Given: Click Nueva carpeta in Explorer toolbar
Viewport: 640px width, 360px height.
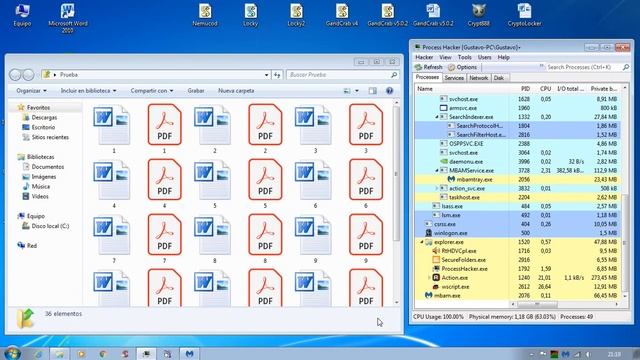Looking at the screenshot, I should click(236, 91).
